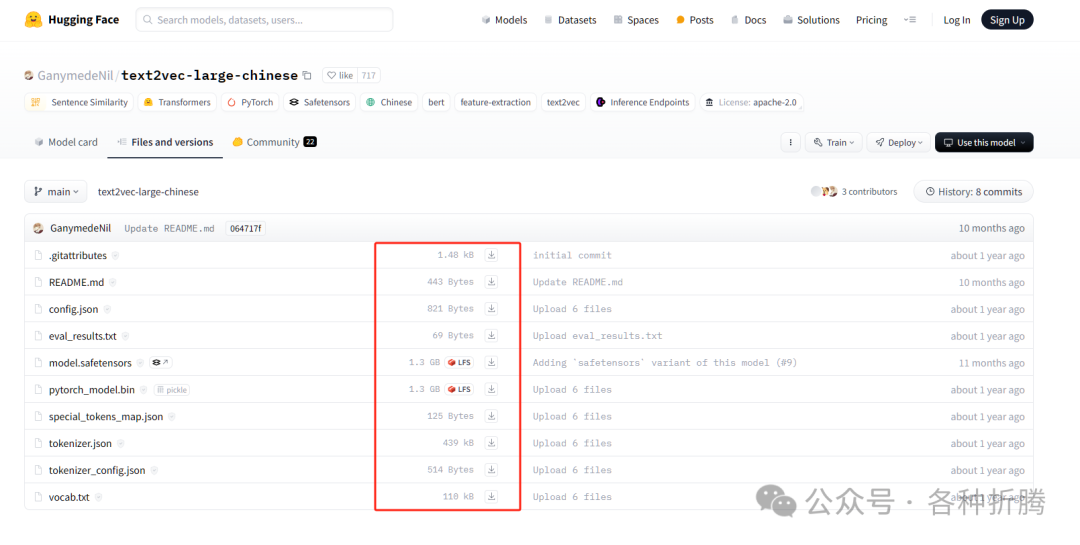Download the .gitattributes file
1080x545 pixels.
[x=491, y=255]
